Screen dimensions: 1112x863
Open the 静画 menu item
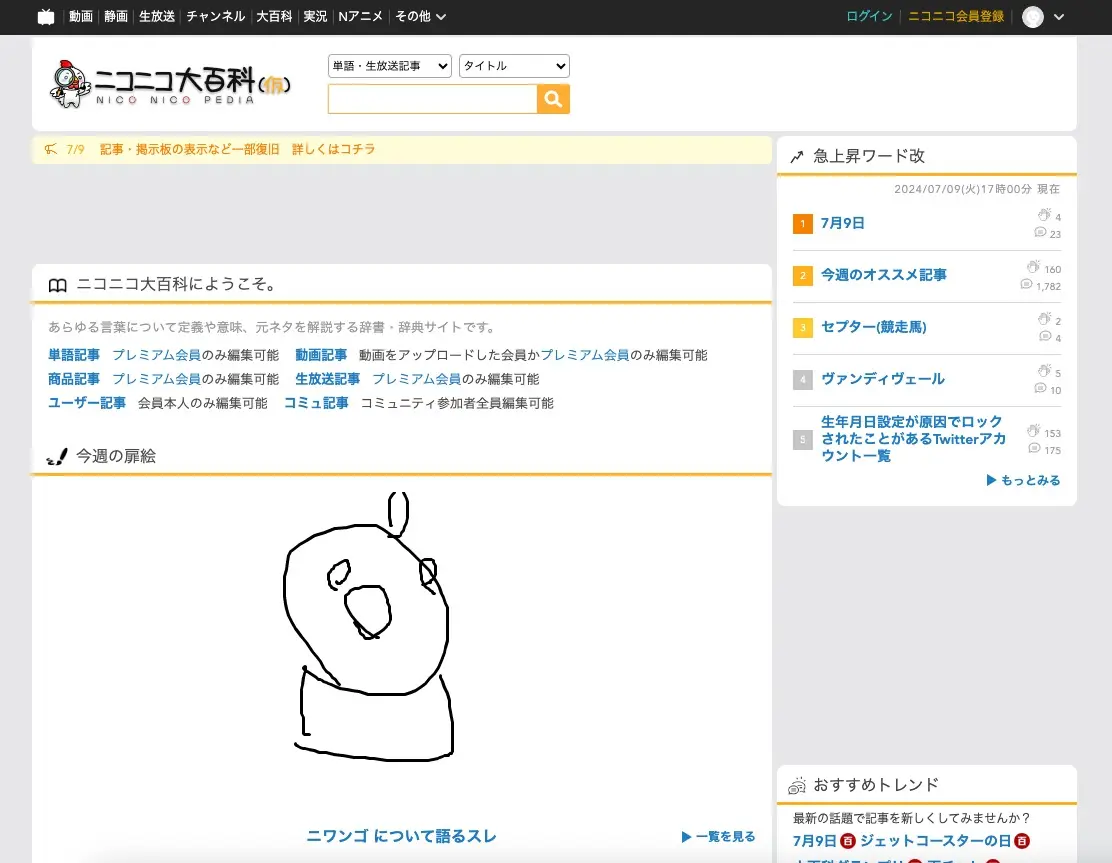116,16
